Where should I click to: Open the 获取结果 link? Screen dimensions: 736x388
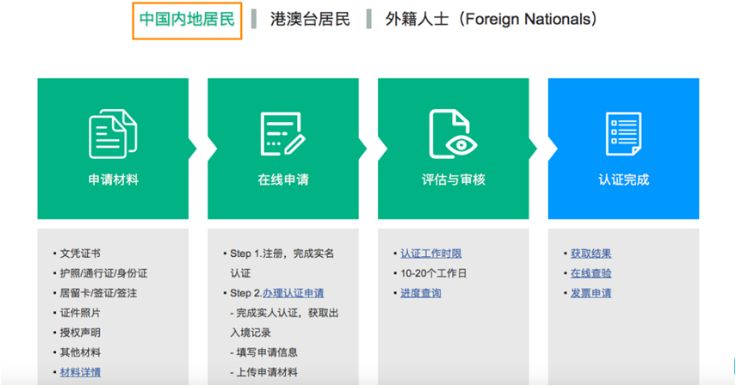(590, 253)
